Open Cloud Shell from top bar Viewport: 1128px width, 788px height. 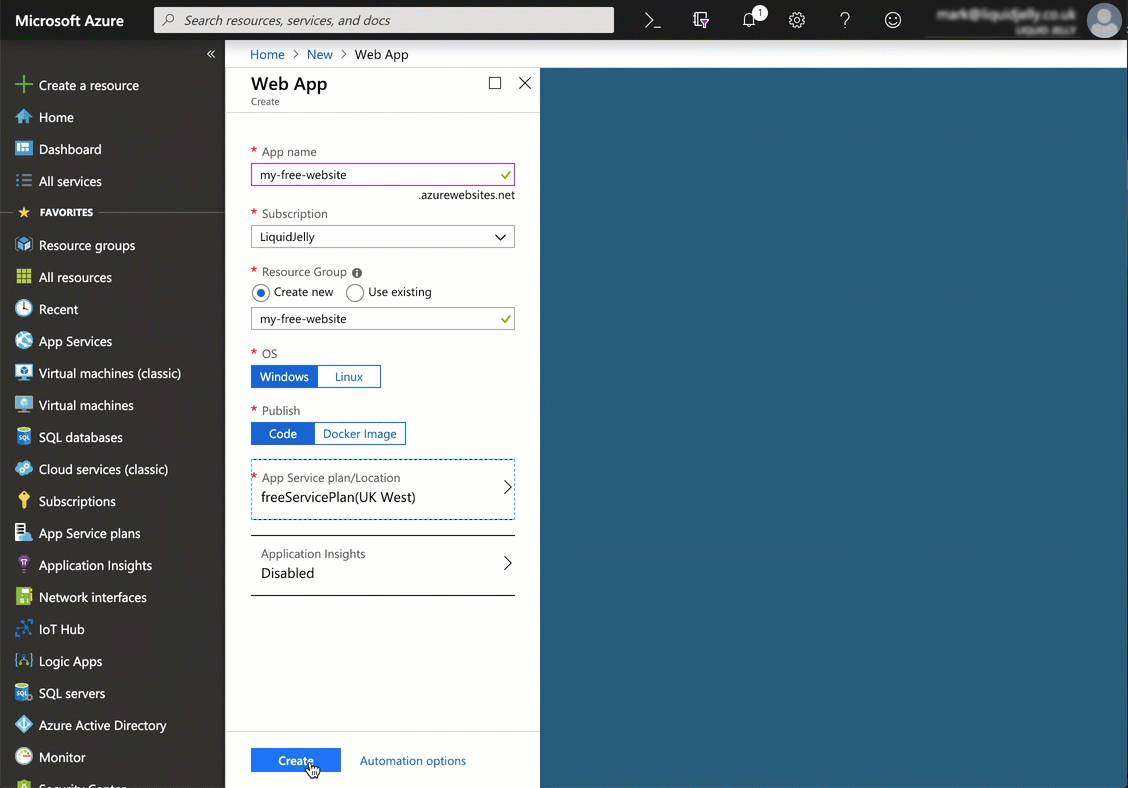click(x=652, y=20)
